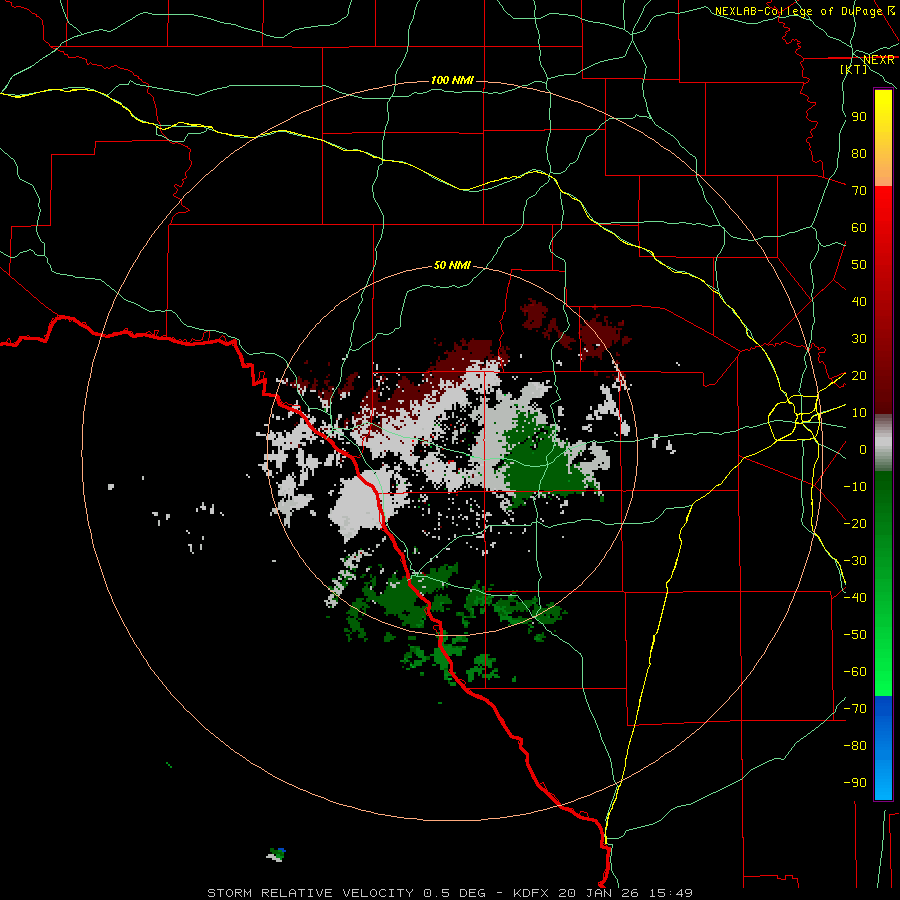Click the blue bottom section of color bar
Screen dimensions: 900x900
pos(883,747)
